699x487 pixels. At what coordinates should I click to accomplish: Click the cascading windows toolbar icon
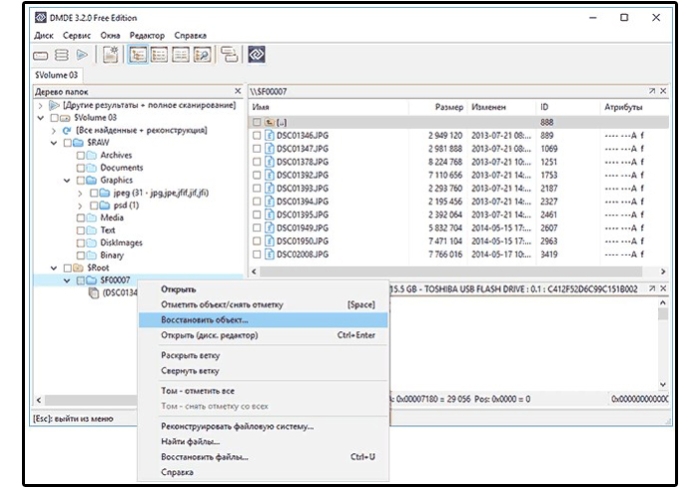click(229, 54)
